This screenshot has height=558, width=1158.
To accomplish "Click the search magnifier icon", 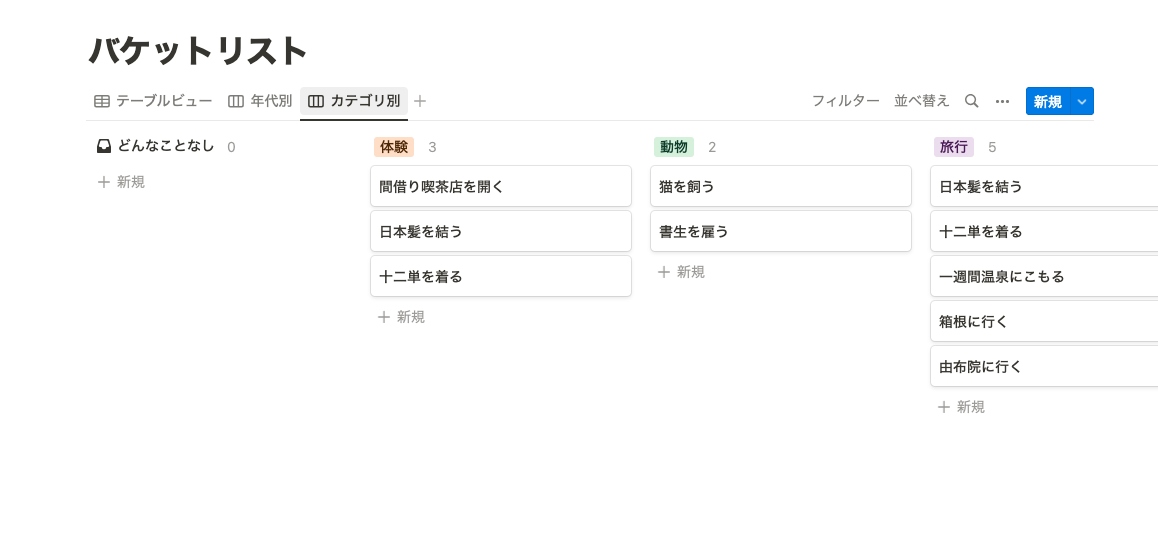I will [x=972, y=101].
